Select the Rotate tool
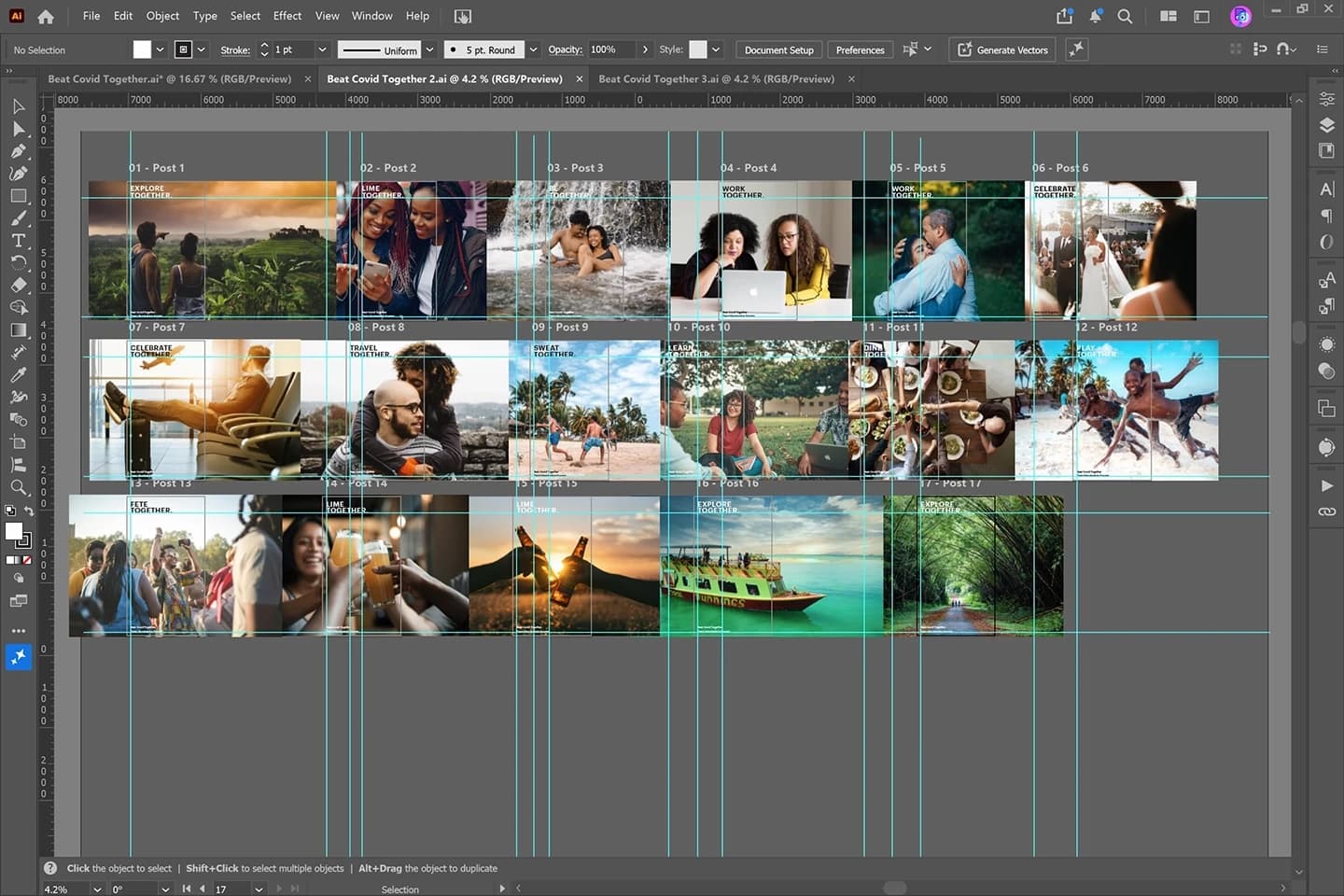Screen dimensions: 1344x896 pyautogui.click(x=18, y=263)
